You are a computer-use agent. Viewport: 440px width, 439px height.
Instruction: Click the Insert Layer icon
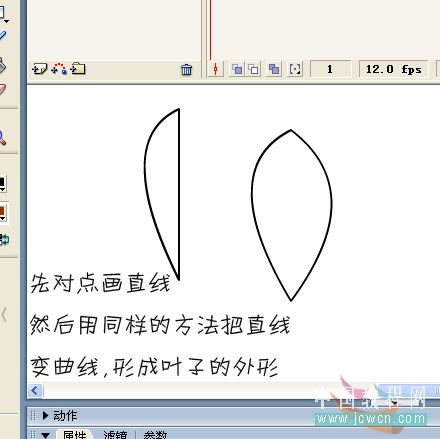tap(39, 69)
